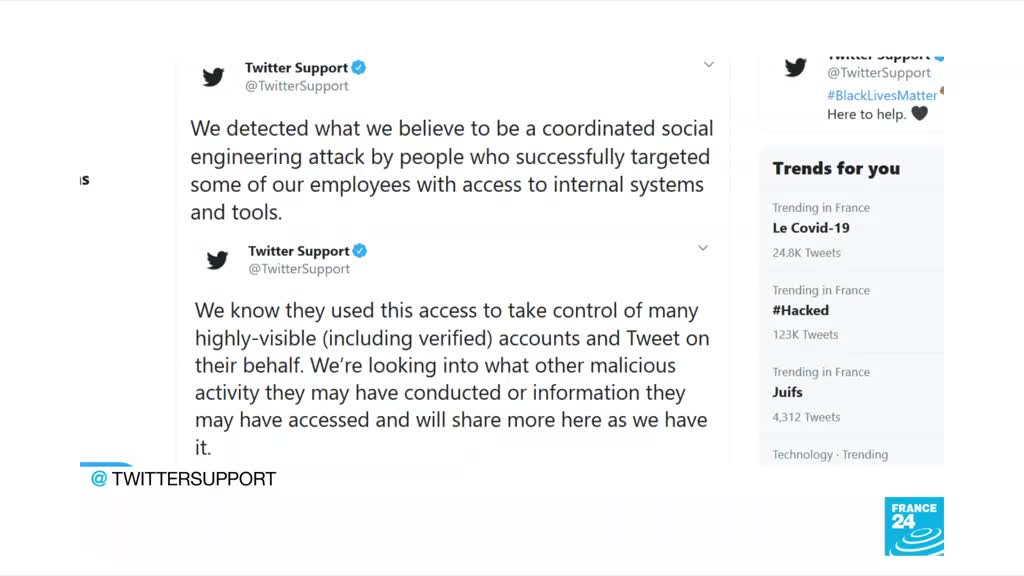
Task: Open Twitter Support name on first tweet
Action: [x=296, y=68]
